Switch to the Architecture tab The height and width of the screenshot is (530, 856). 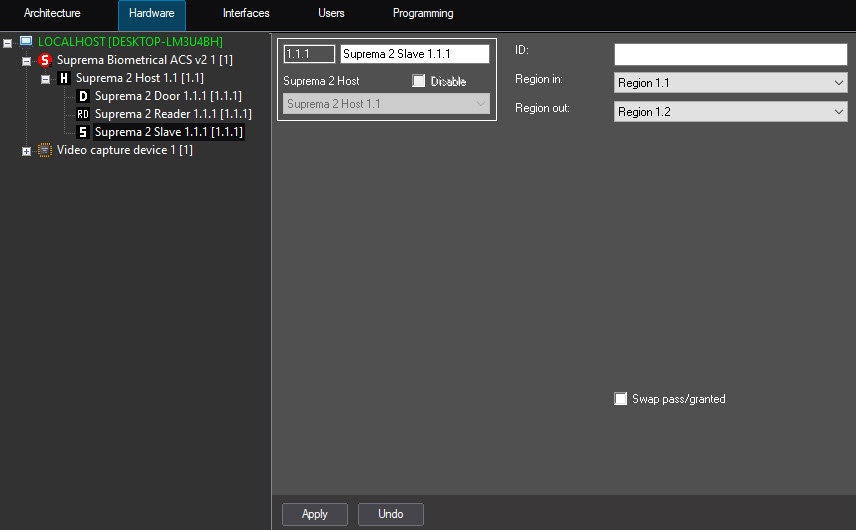52,13
